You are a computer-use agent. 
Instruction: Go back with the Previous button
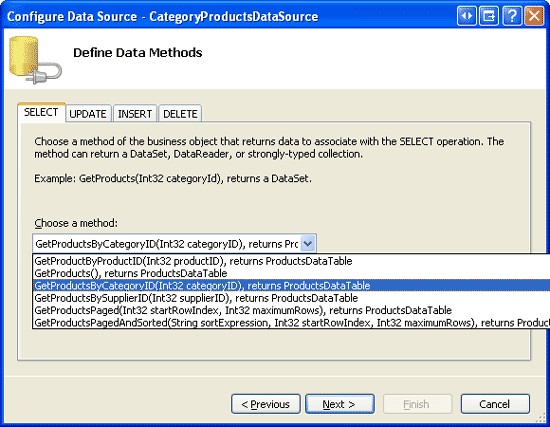pyautogui.click(x=266, y=404)
